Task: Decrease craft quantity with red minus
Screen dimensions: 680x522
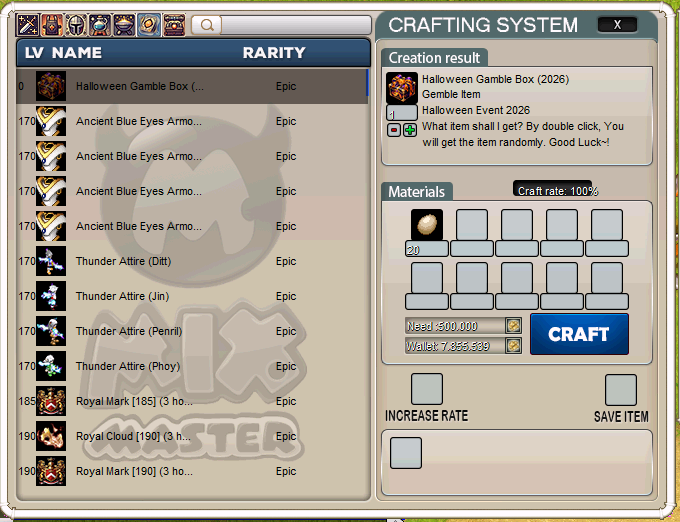Action: (x=394, y=130)
